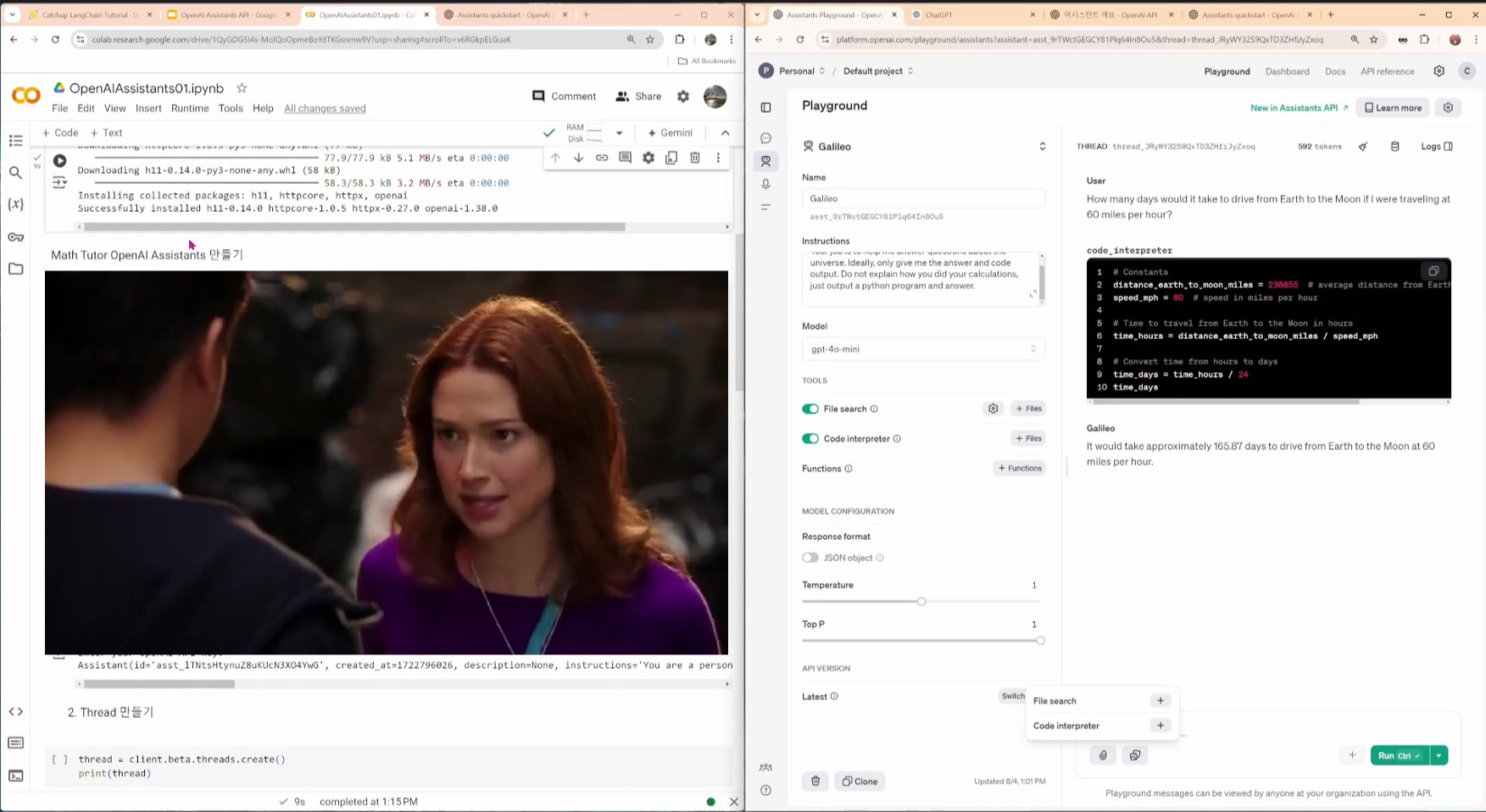This screenshot has height=812, width=1486.
Task: Open Colab table of contents sidebar icon
Action: click(15, 141)
